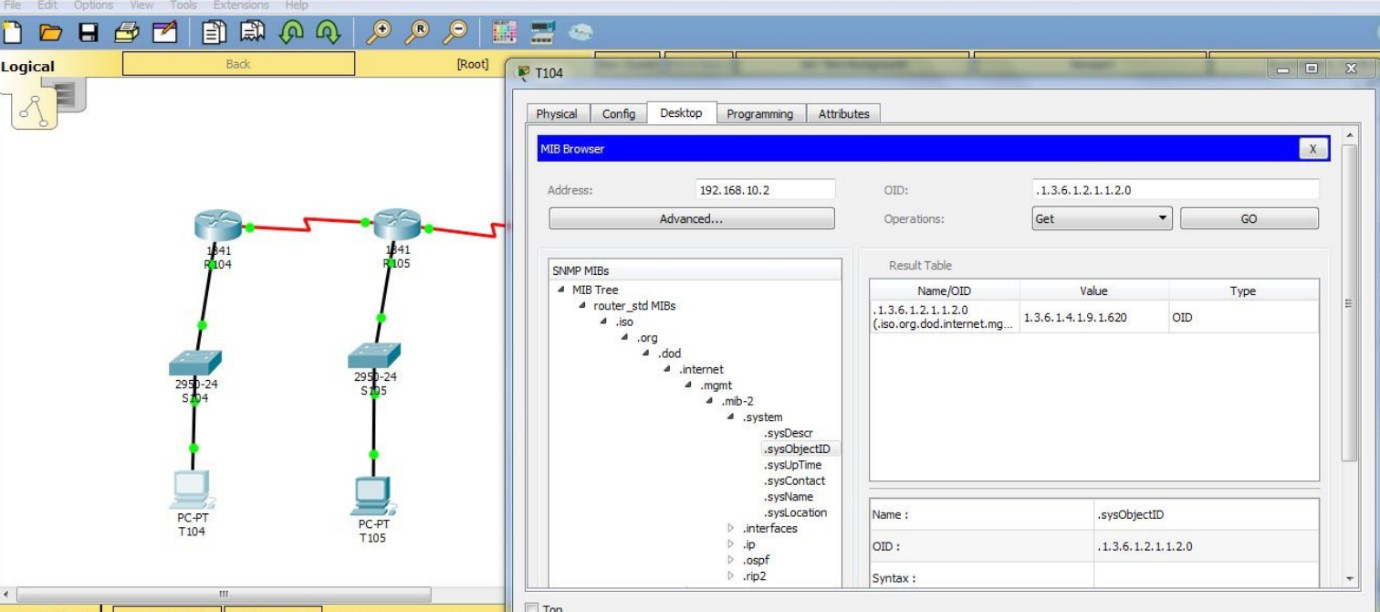Switch to the Programming tab
The image size is (1380, 612).
[x=759, y=114]
